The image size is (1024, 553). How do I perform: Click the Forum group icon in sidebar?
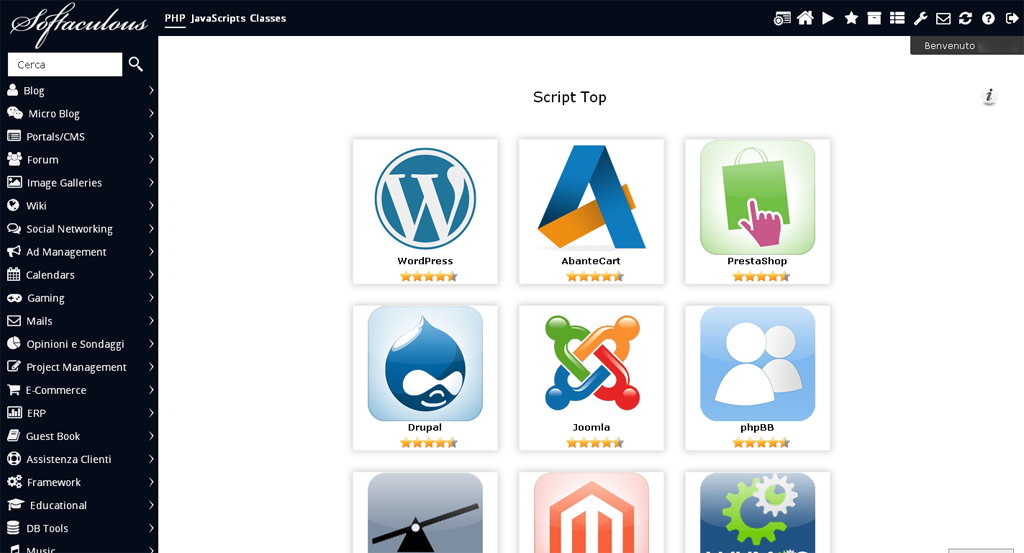pyautogui.click(x=14, y=159)
